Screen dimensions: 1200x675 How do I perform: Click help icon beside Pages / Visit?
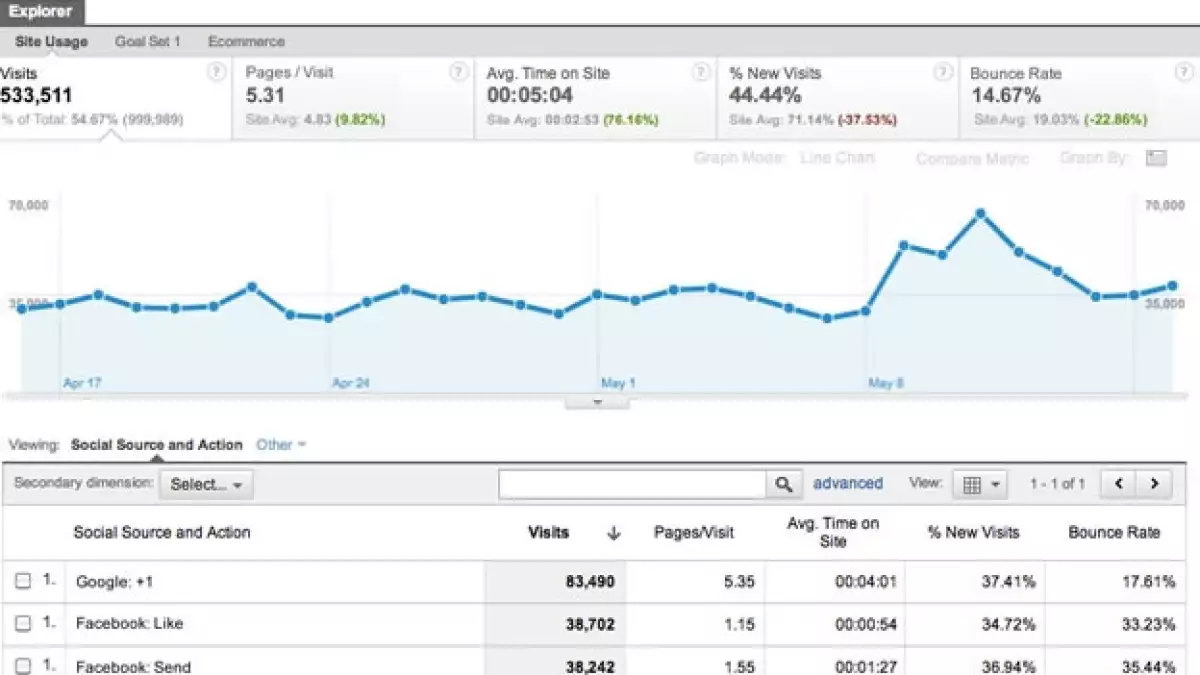[x=458, y=72]
